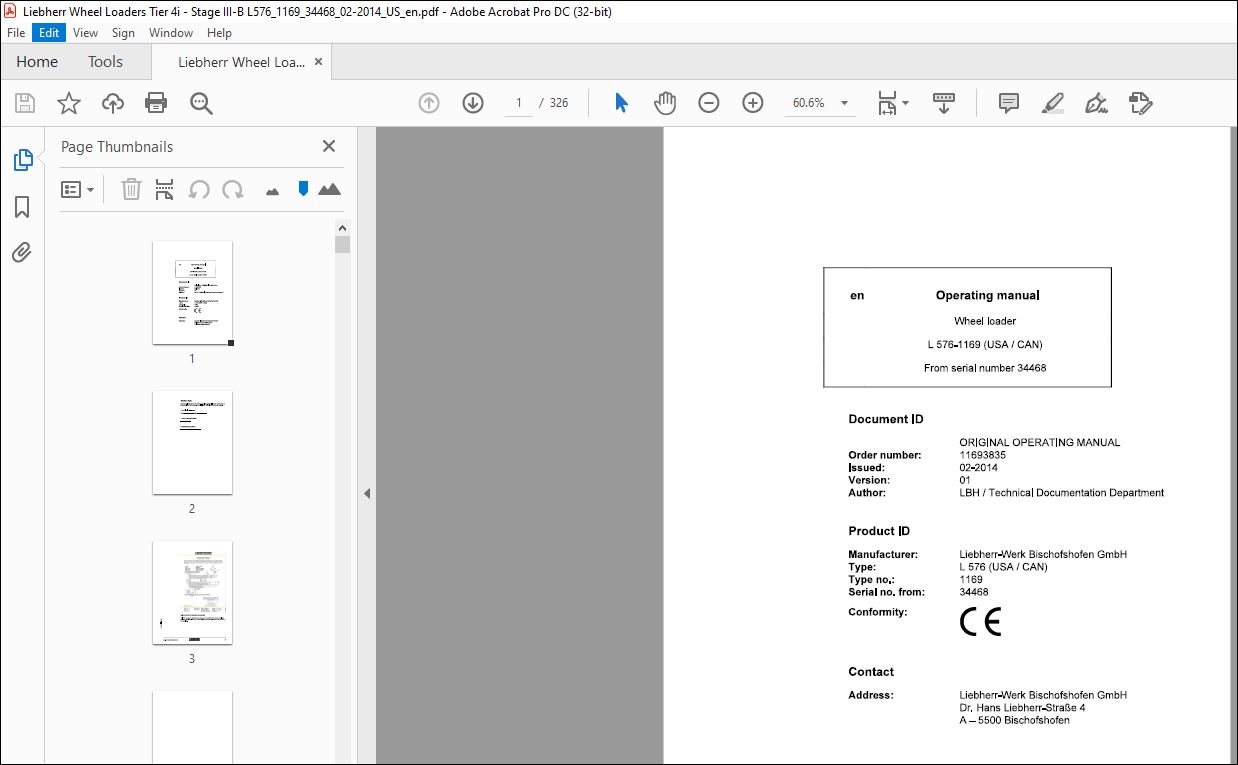This screenshot has width=1238, height=765.
Task: Click 'Document ID' heading
Action: click(x=886, y=419)
